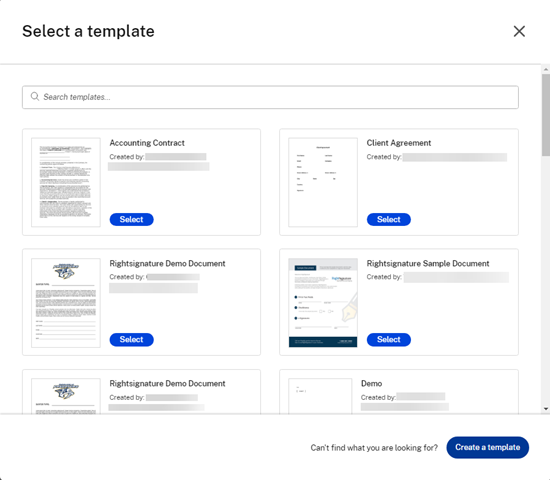Create a template using the bottom button
Image resolution: width=550 pixels, height=480 pixels.
click(488, 447)
